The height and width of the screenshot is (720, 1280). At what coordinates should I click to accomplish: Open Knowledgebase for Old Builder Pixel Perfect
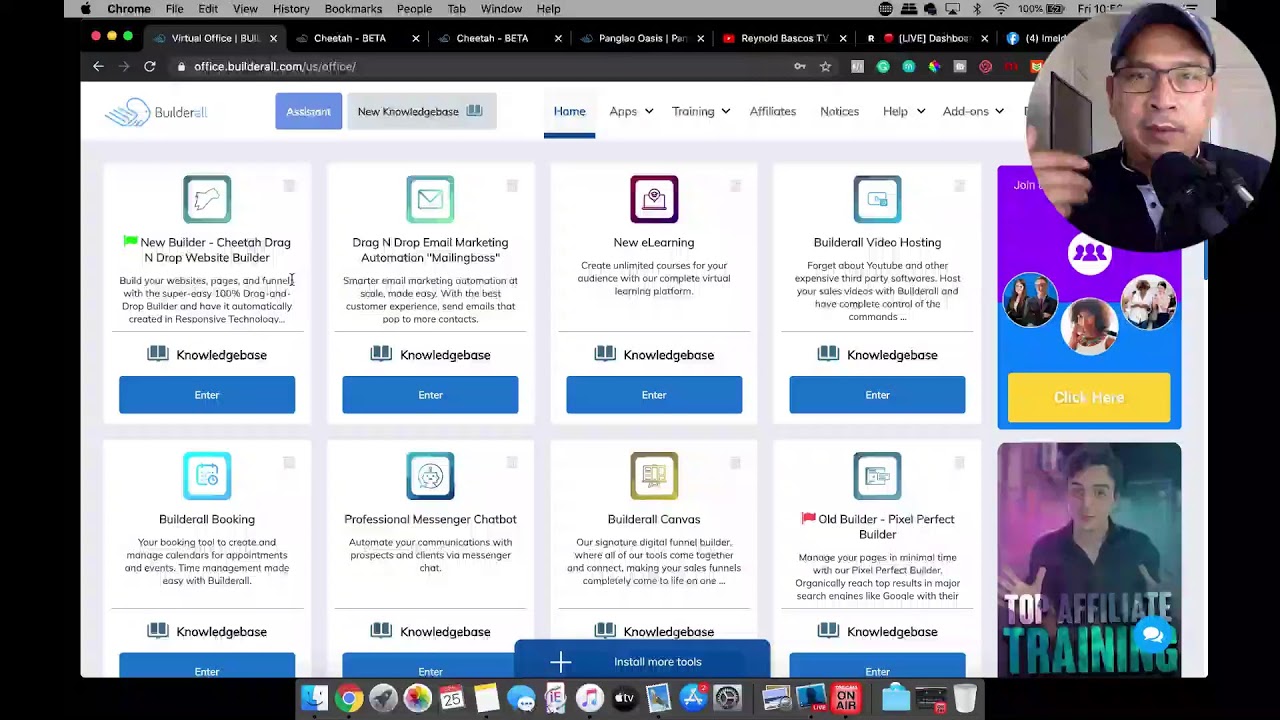[877, 632]
